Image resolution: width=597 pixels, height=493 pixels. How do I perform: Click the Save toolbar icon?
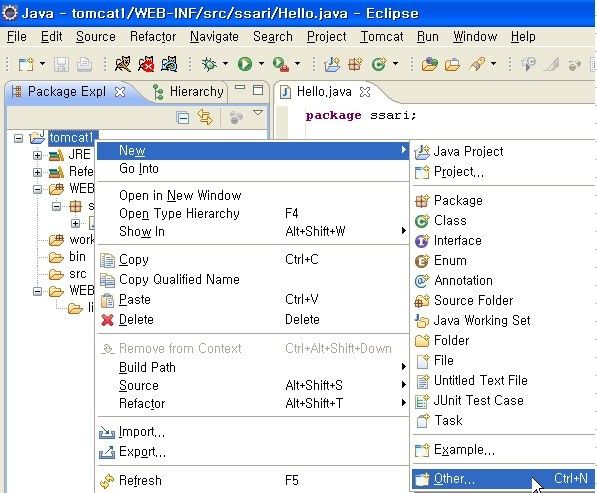tap(61, 64)
